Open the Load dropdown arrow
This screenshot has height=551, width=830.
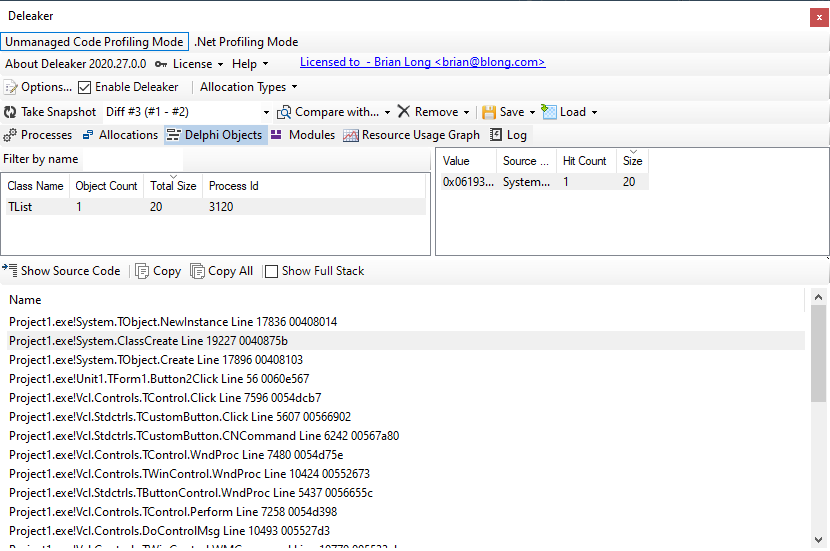[x=594, y=112]
